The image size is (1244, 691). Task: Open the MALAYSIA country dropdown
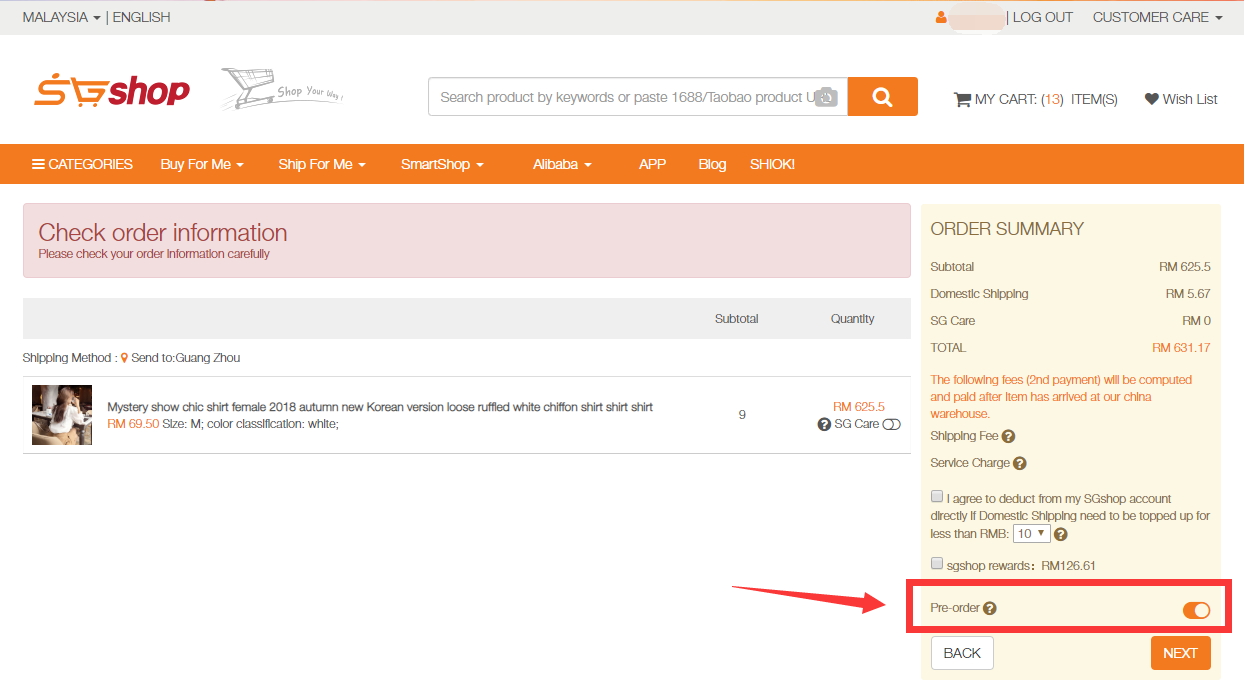(61, 17)
